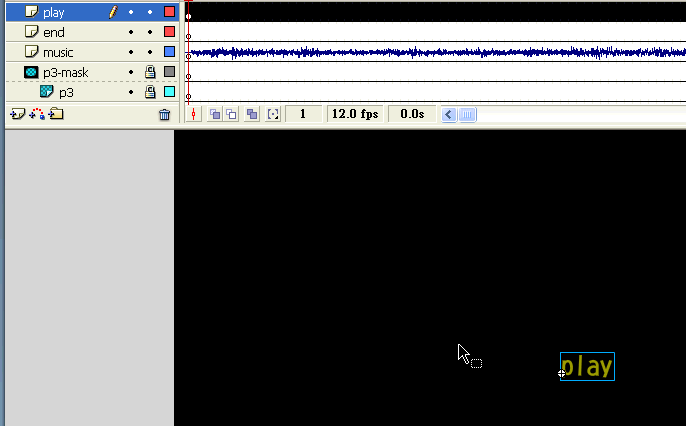686x426 pixels.
Task: Select the p3 masked layer
Action: tap(92, 92)
